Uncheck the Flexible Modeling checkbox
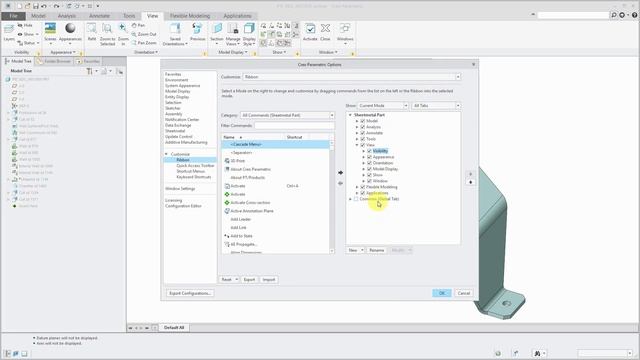The height and width of the screenshot is (360, 640). tap(362, 187)
